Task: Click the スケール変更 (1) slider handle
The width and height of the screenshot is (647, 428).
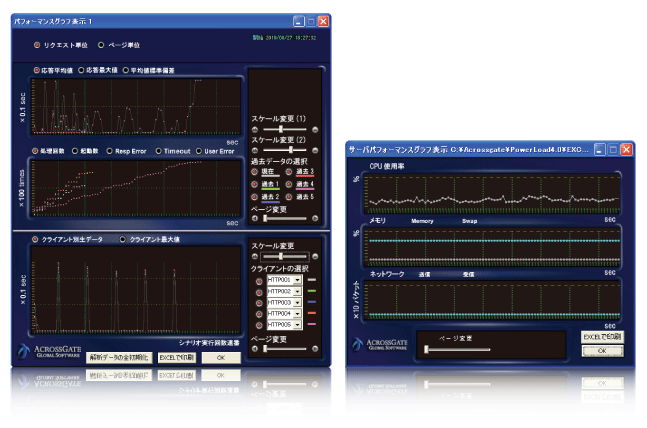Action: [x=281, y=130]
